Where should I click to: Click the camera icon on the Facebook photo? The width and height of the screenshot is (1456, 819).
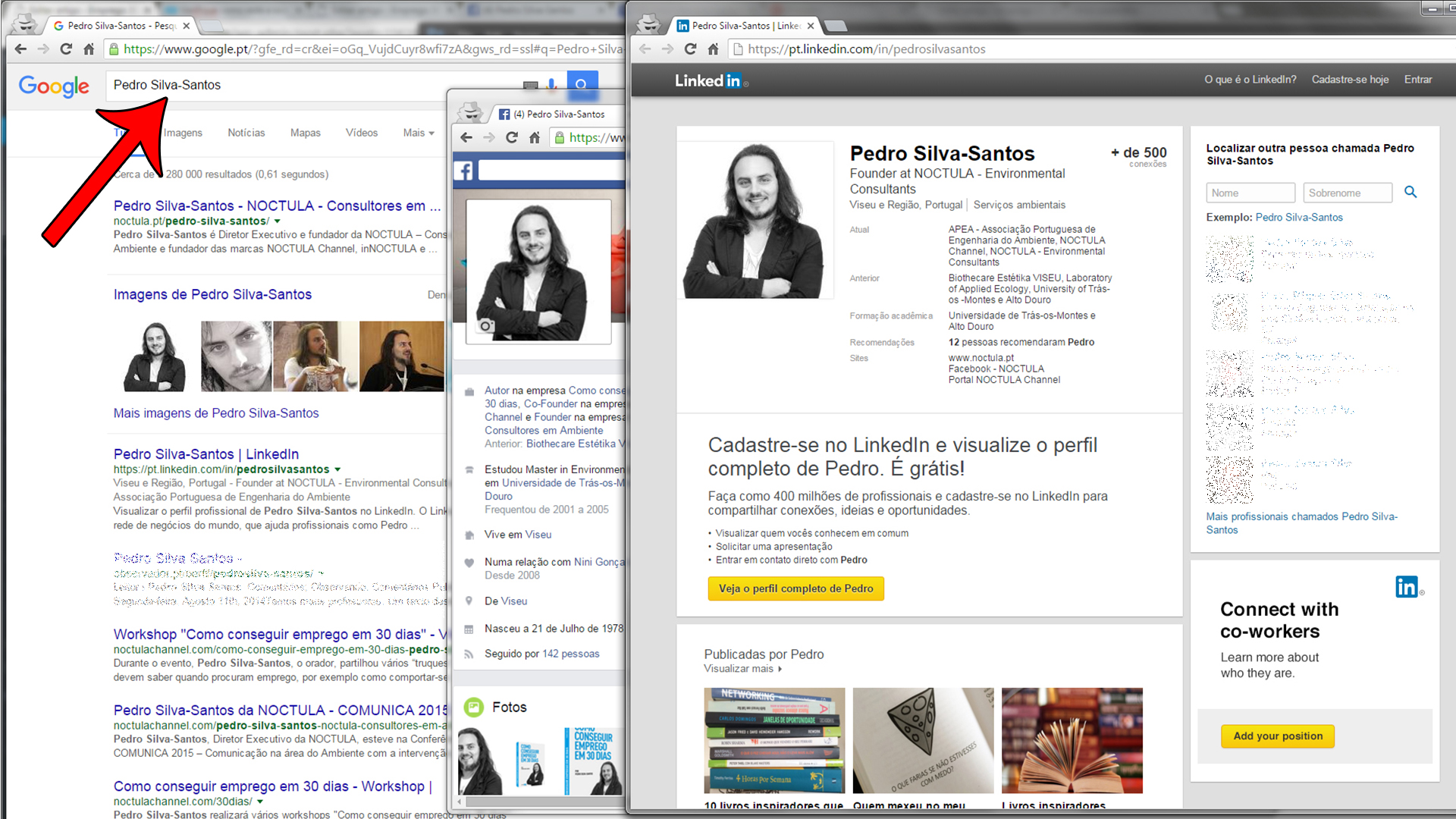click(485, 326)
